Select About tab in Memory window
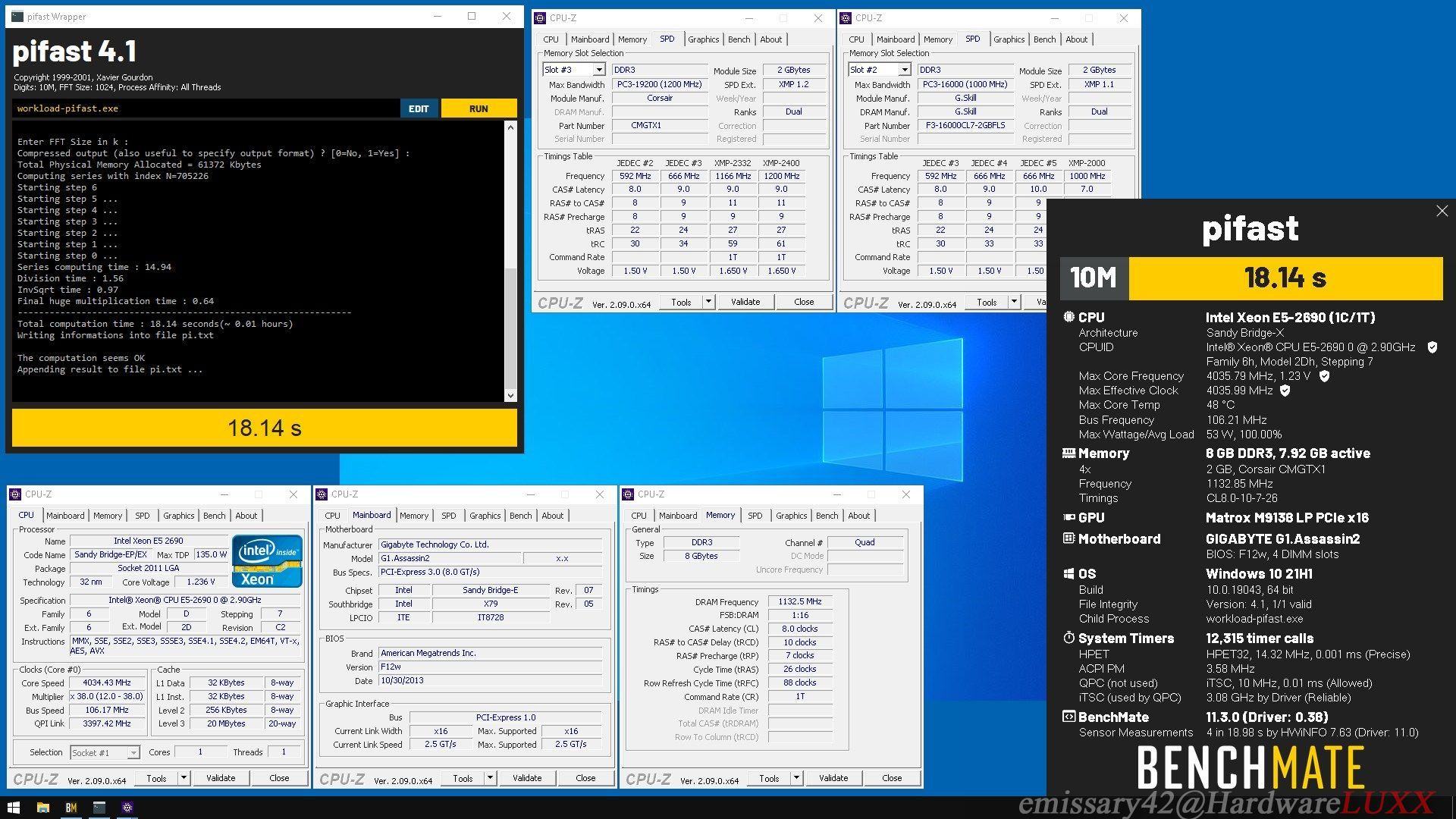1456x819 pixels. (858, 516)
